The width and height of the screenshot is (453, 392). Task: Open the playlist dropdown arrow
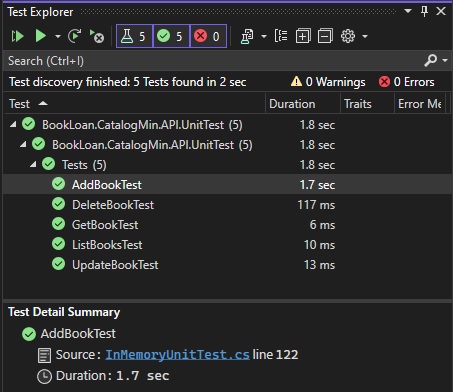[x=264, y=36]
